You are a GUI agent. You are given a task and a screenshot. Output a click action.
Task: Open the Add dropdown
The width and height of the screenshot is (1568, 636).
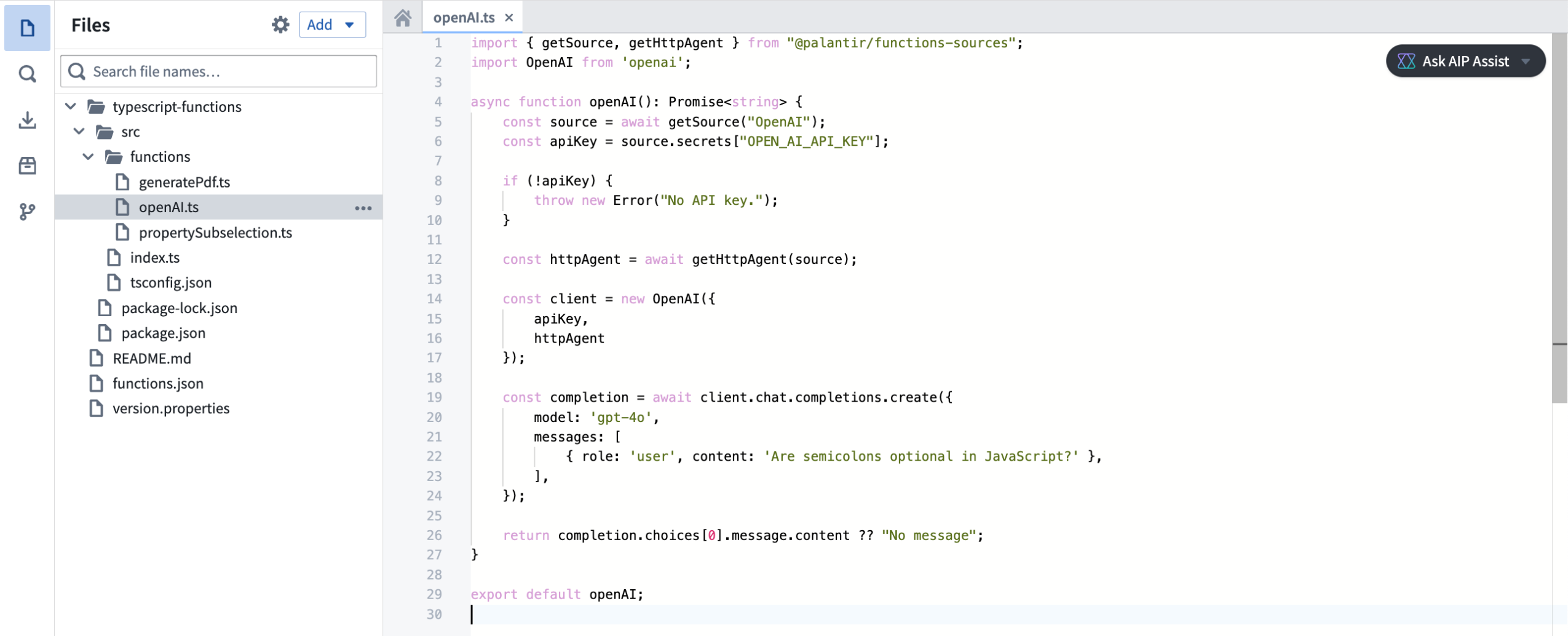[332, 24]
